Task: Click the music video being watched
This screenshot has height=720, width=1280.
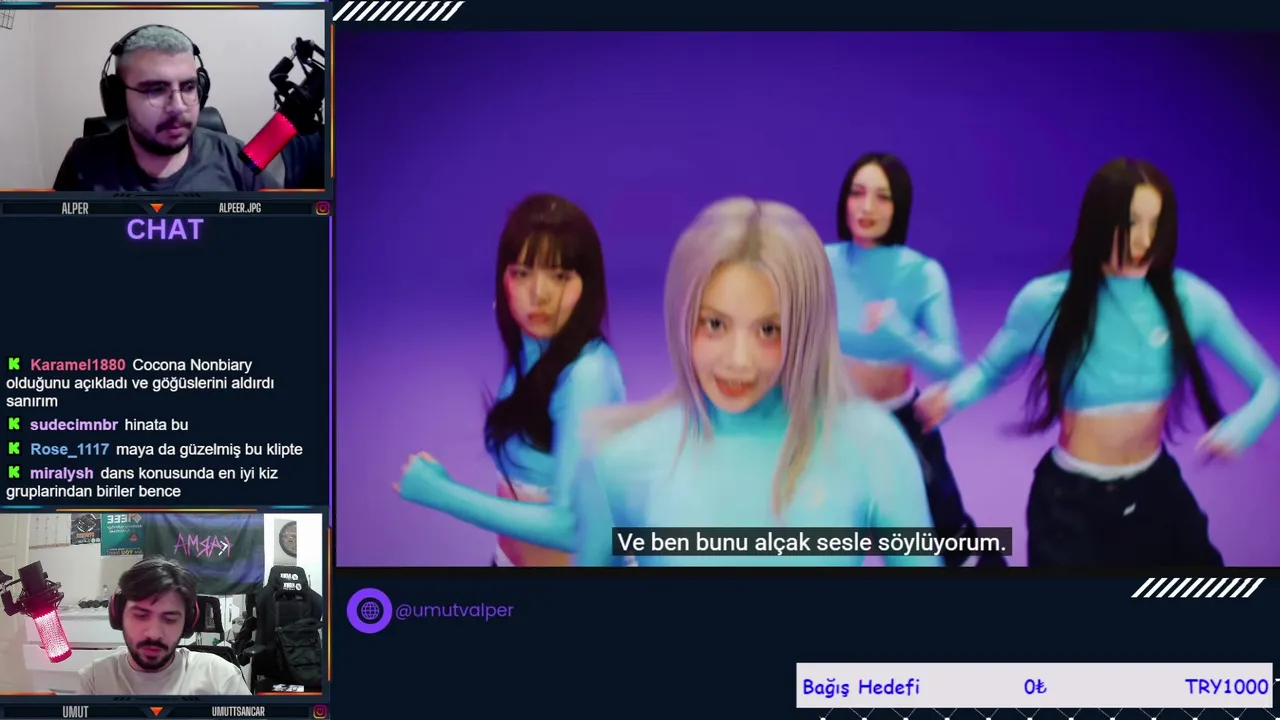Action: click(807, 298)
